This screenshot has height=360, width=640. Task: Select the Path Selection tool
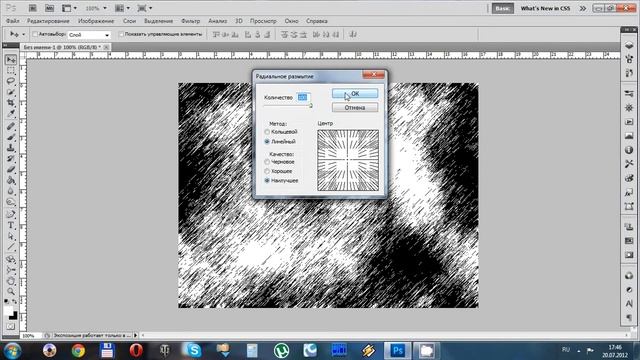pos(11,236)
